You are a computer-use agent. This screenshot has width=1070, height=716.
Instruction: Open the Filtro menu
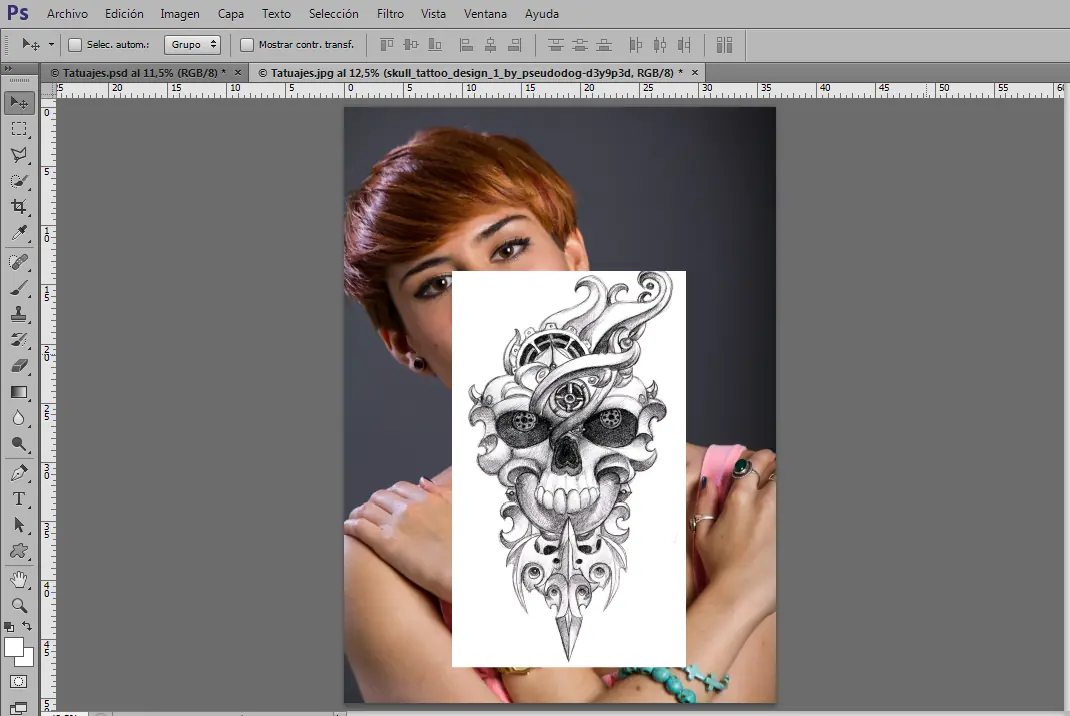tap(390, 14)
